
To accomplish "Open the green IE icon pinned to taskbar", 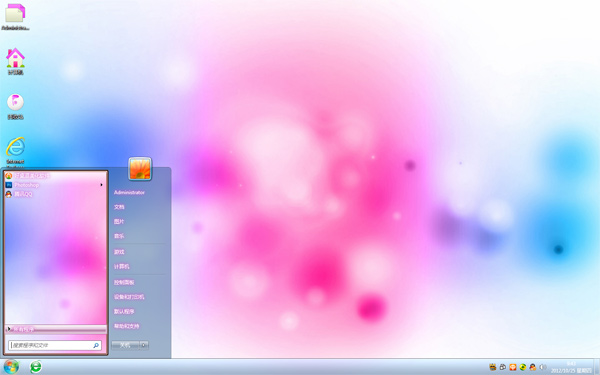I will (36, 367).
